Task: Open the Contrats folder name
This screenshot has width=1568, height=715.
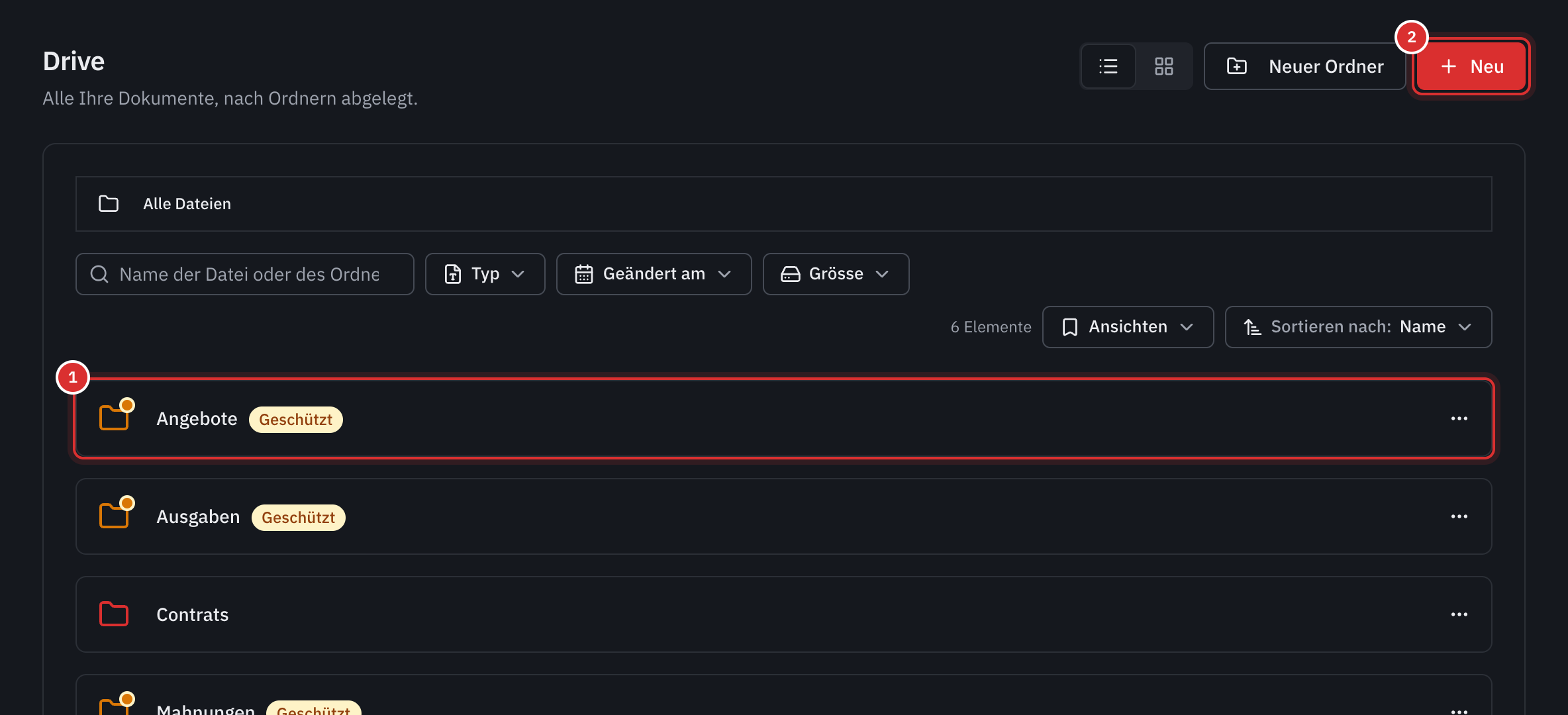Action: click(x=193, y=615)
